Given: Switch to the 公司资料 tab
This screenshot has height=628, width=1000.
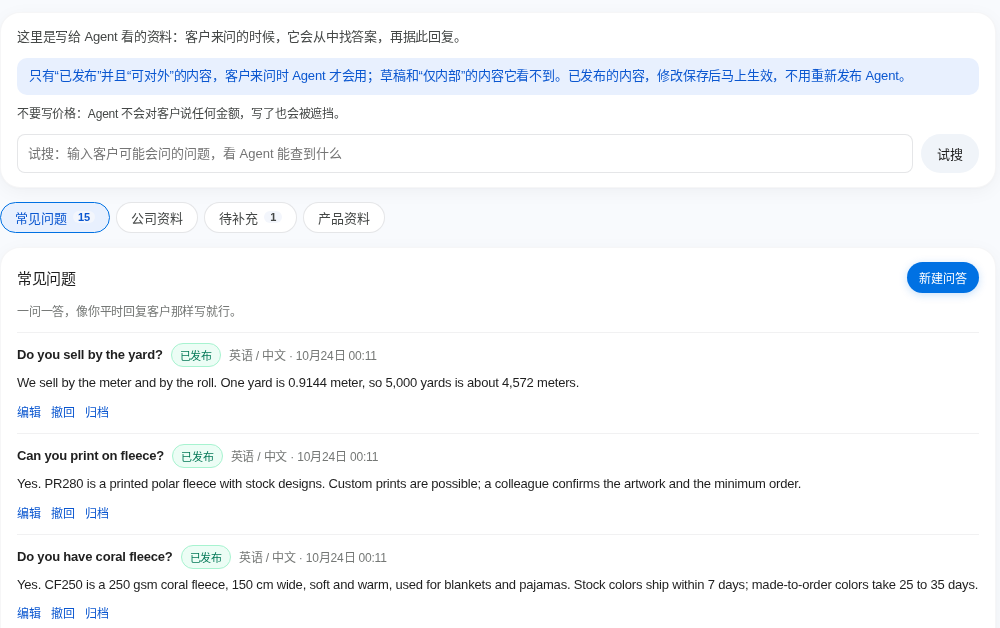Looking at the screenshot, I should coord(157,218).
